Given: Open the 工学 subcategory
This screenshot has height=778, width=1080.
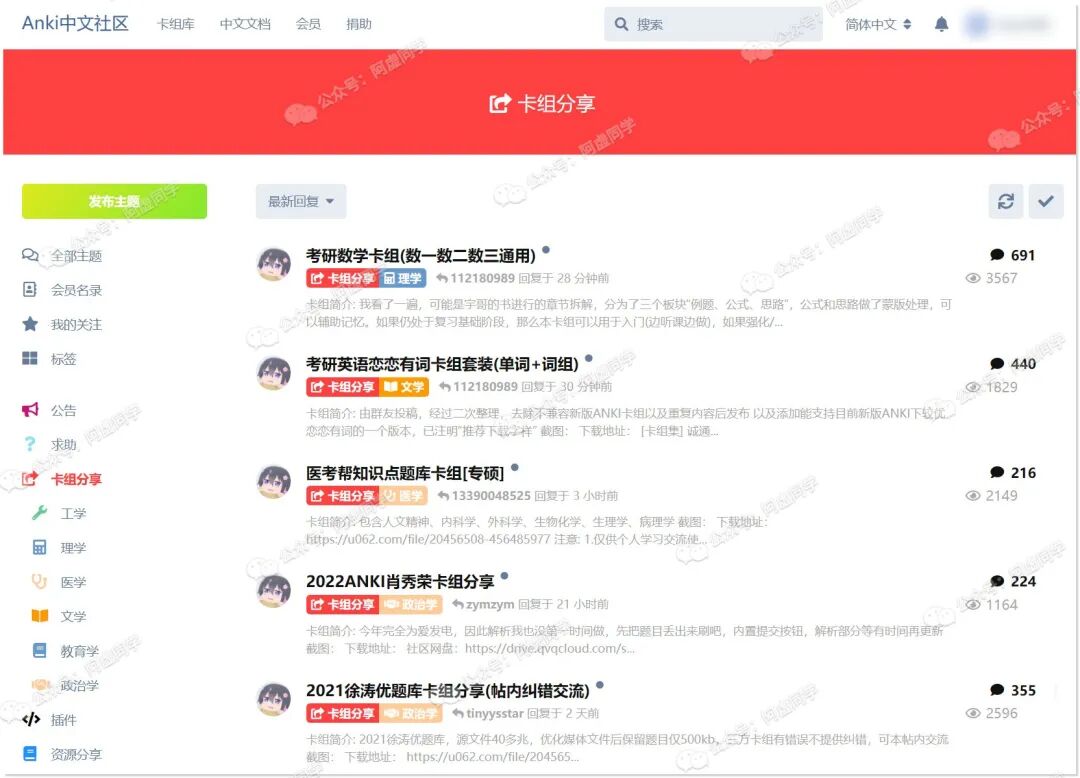Looking at the screenshot, I should click(73, 514).
